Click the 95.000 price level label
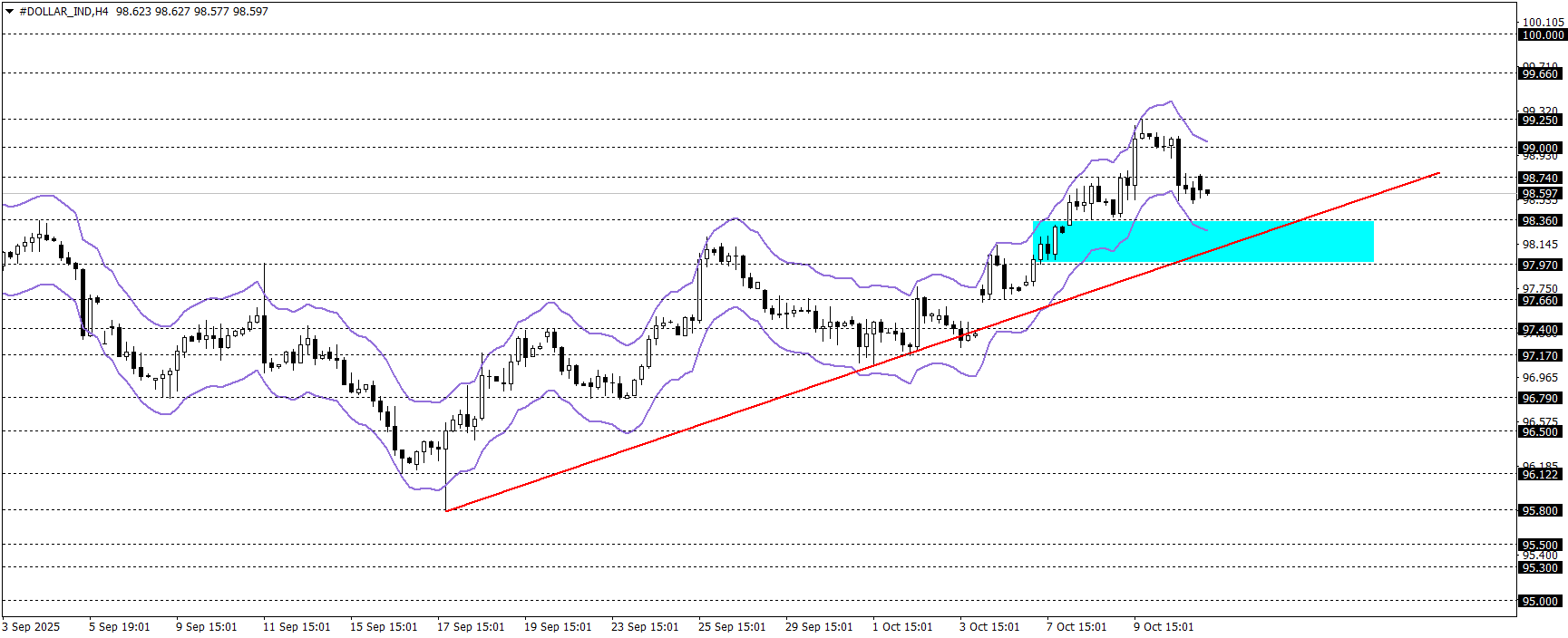 pos(1542,602)
